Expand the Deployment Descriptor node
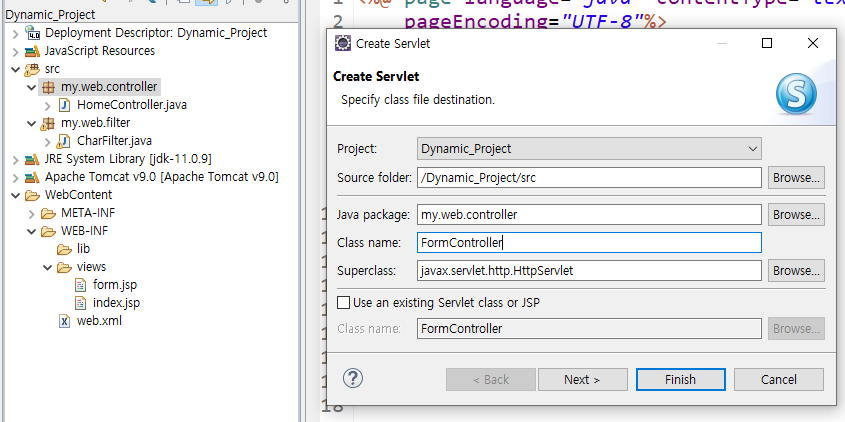845x422 pixels. click(15, 34)
